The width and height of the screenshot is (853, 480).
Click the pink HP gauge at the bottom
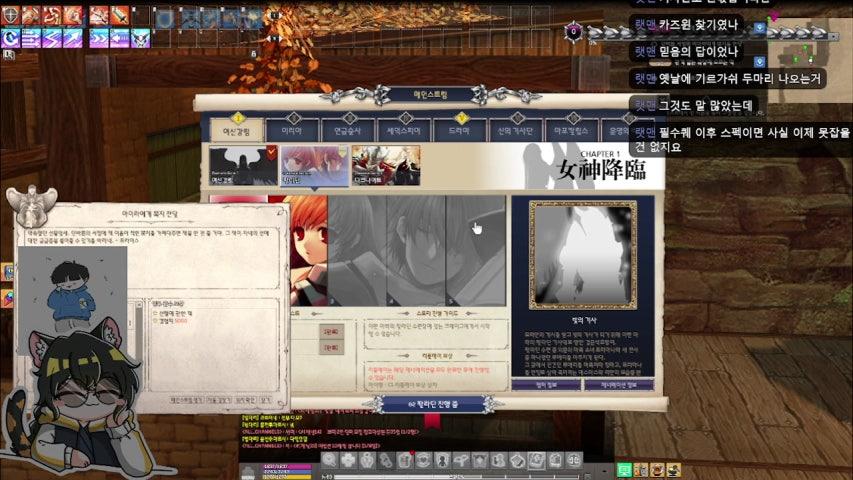286,466
